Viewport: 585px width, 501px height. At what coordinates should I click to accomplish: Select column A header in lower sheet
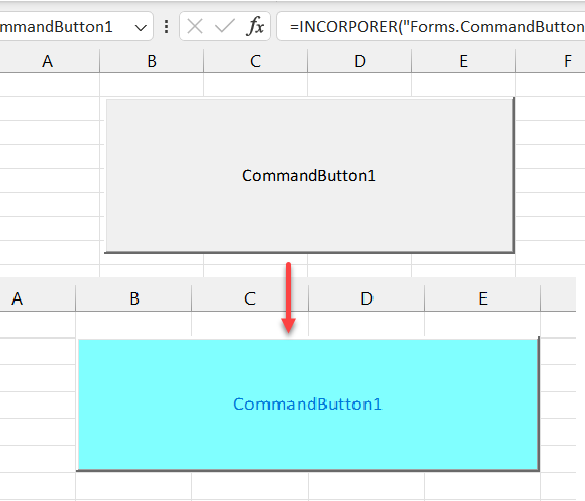click(37, 298)
